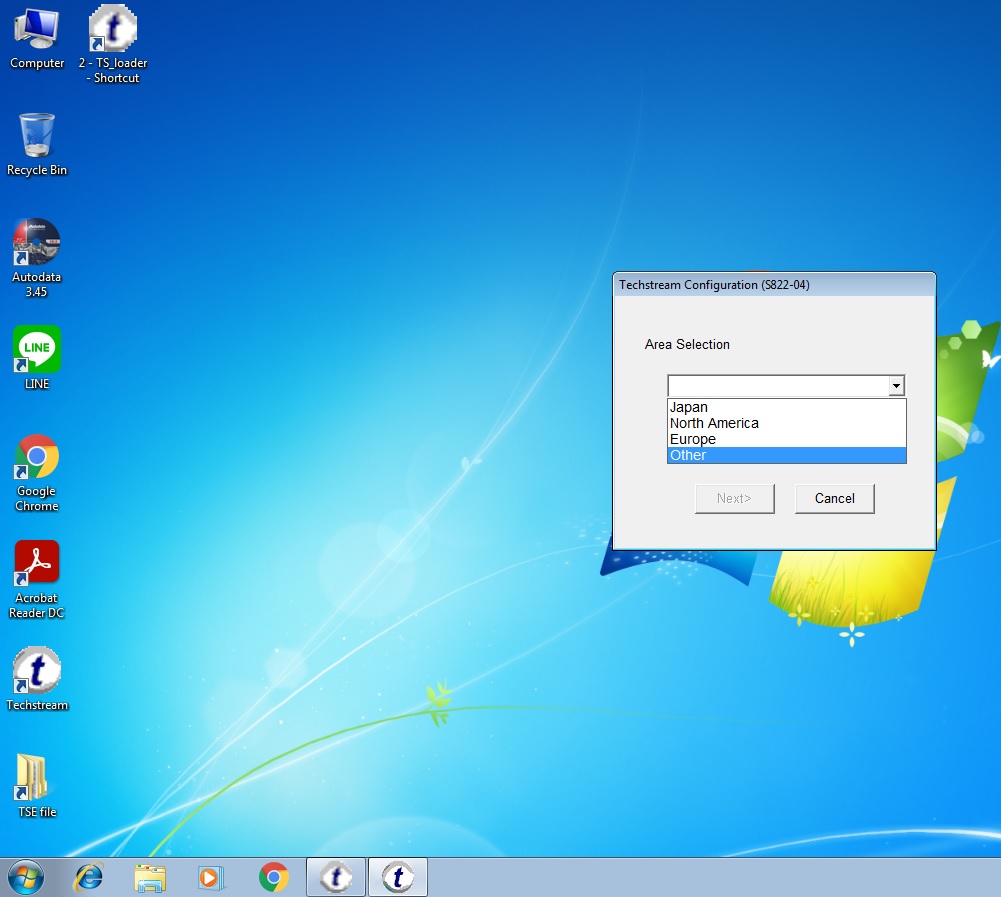Screen dimensions: 1001x897
Task: Click the Windows Start button
Action: click(x=25, y=877)
